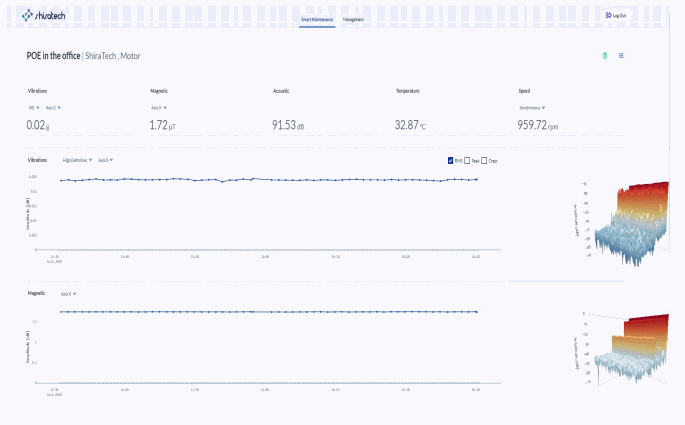
Task: Open the Management tab
Action: point(353,19)
